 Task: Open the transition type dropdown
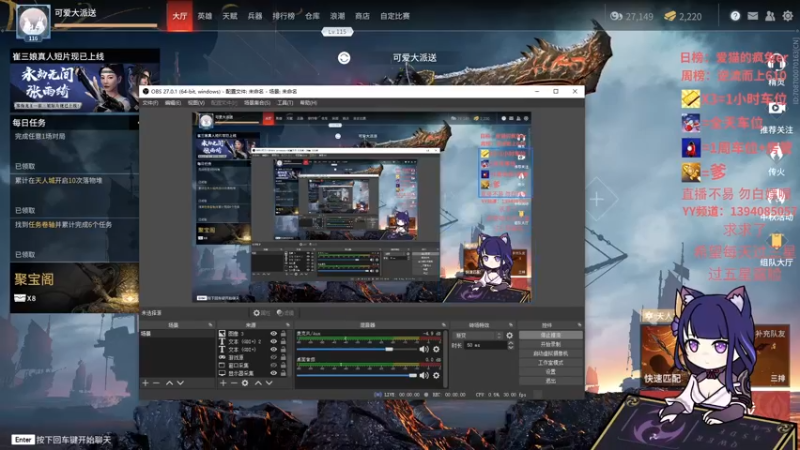coord(478,335)
